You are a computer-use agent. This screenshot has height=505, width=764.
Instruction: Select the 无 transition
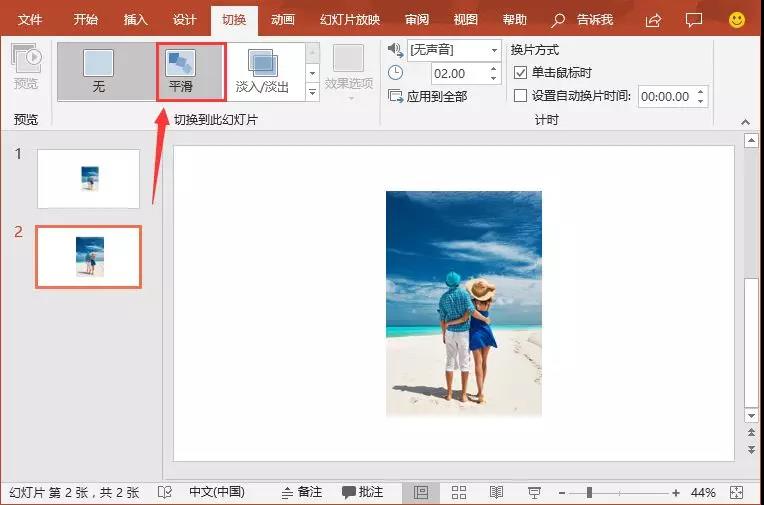click(x=99, y=72)
